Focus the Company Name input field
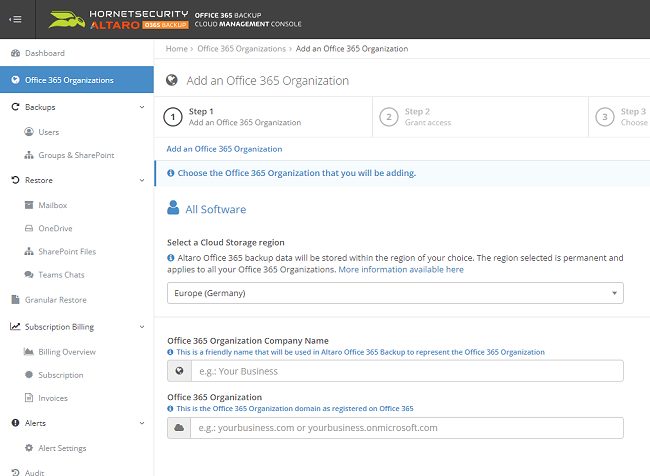This screenshot has width=650, height=476. (407, 371)
